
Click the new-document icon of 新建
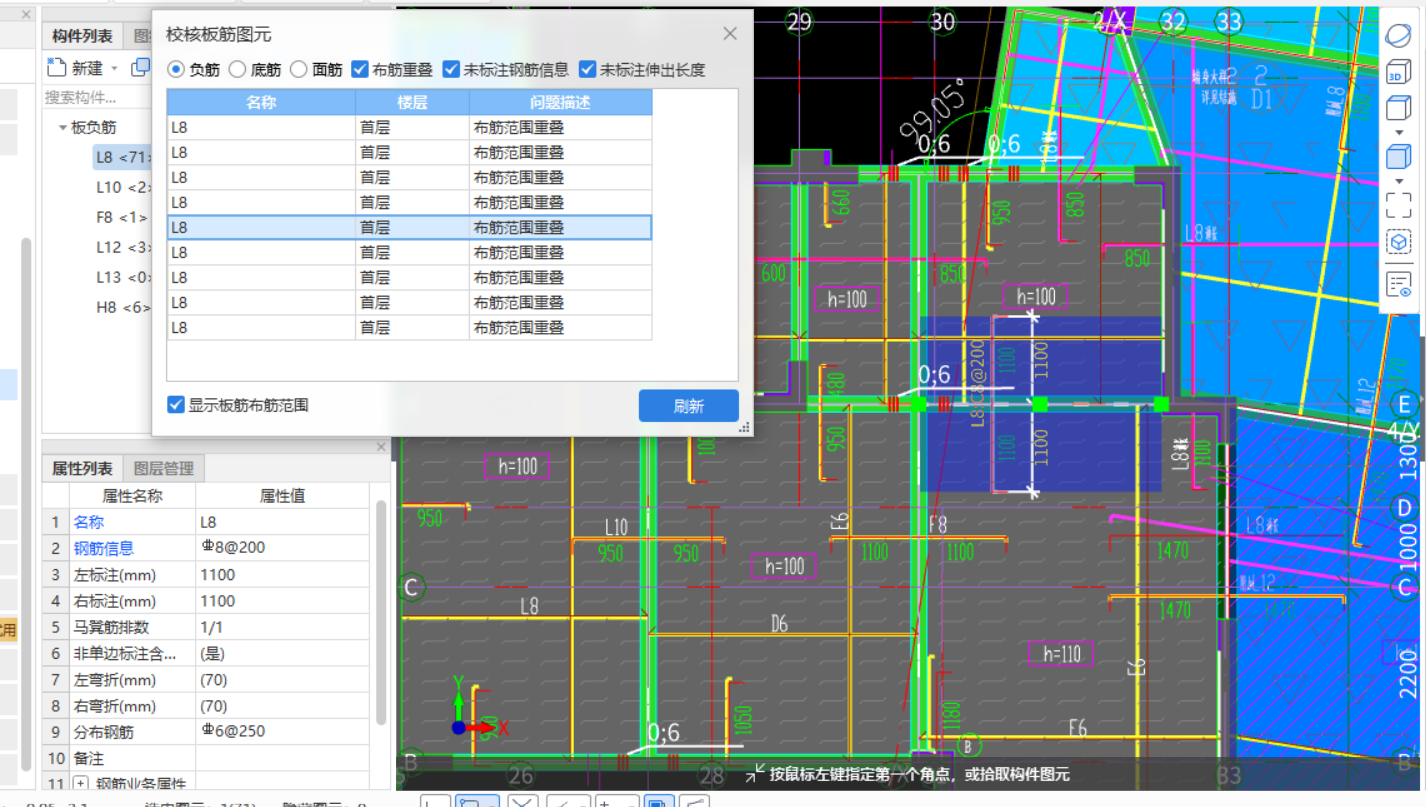pyautogui.click(x=56, y=67)
